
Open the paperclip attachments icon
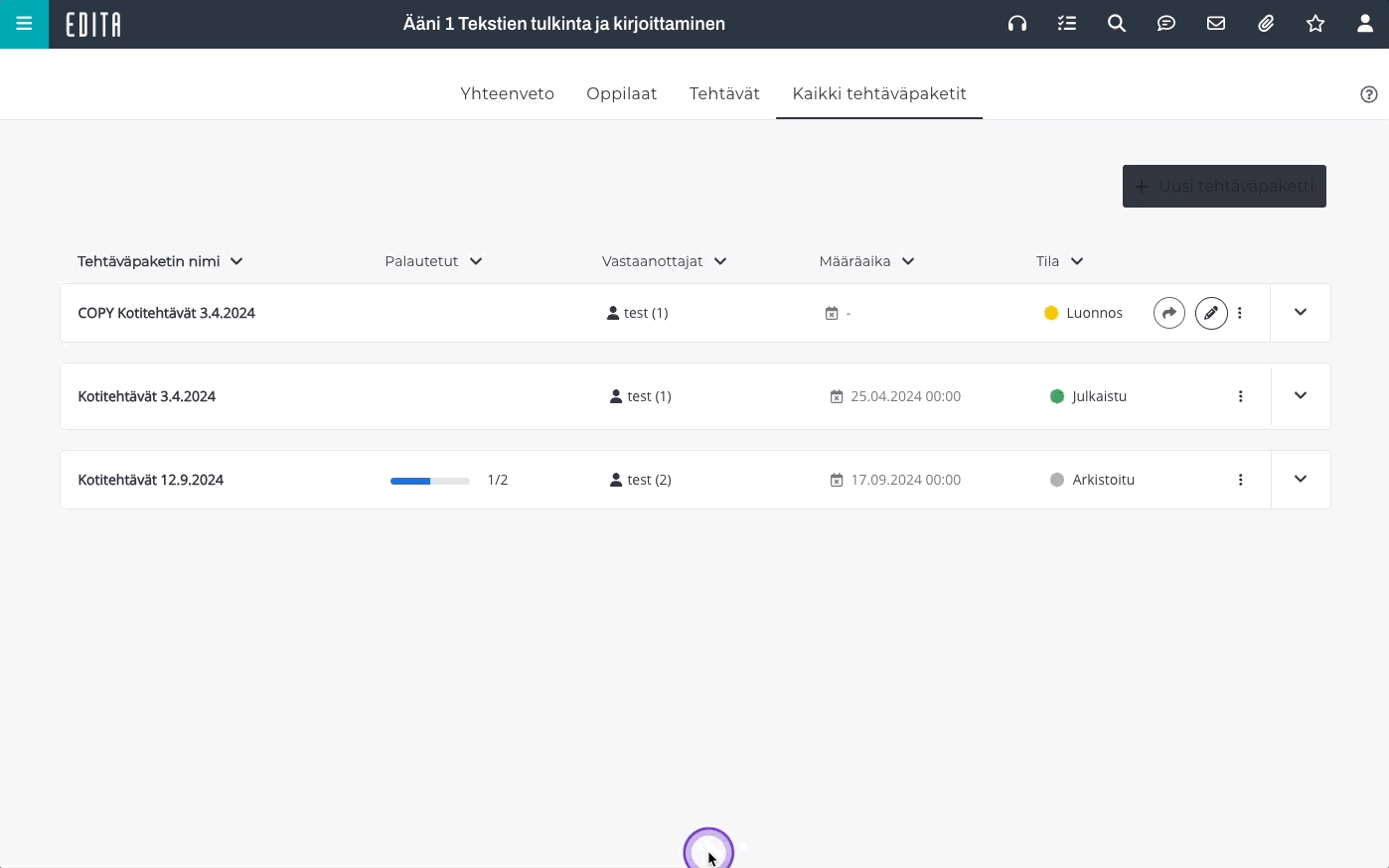1266,24
